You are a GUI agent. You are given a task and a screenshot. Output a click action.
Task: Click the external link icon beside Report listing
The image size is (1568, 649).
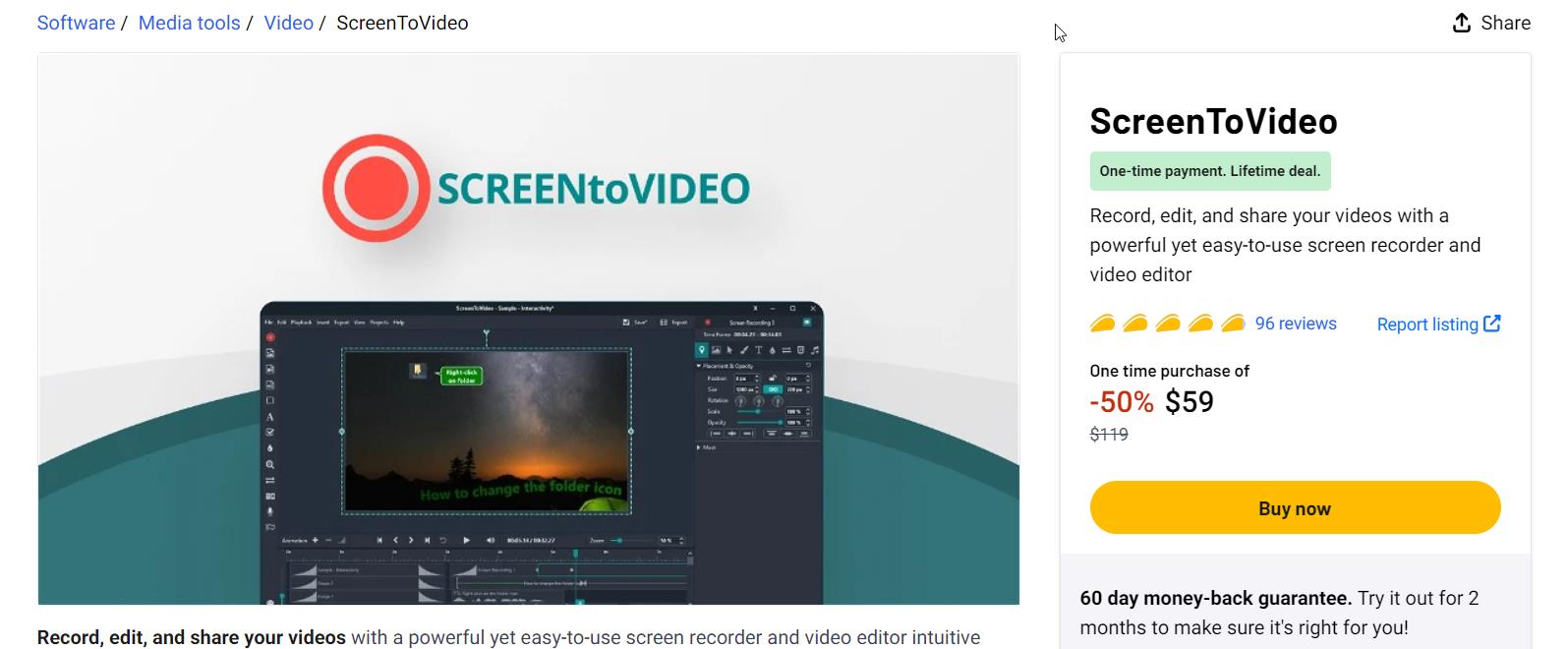1491,324
